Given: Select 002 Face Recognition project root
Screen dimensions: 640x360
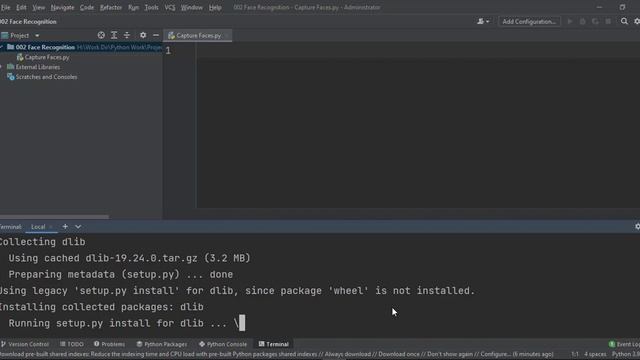Looking at the screenshot, I should coord(45,47).
